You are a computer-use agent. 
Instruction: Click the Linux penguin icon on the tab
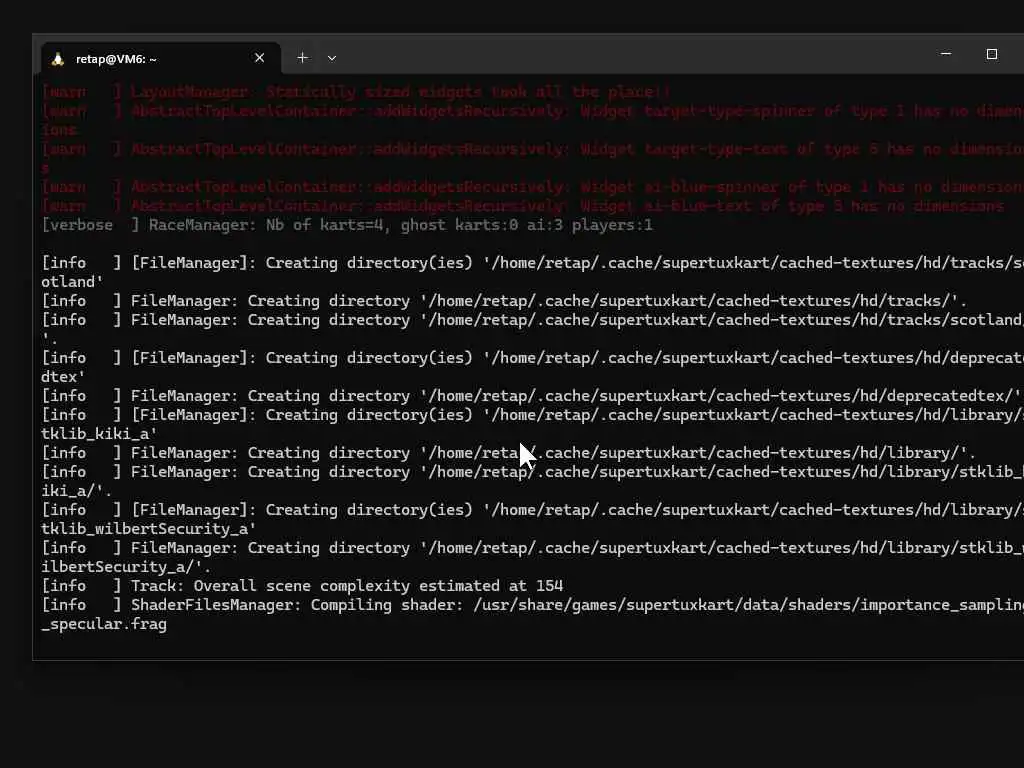[57, 59]
